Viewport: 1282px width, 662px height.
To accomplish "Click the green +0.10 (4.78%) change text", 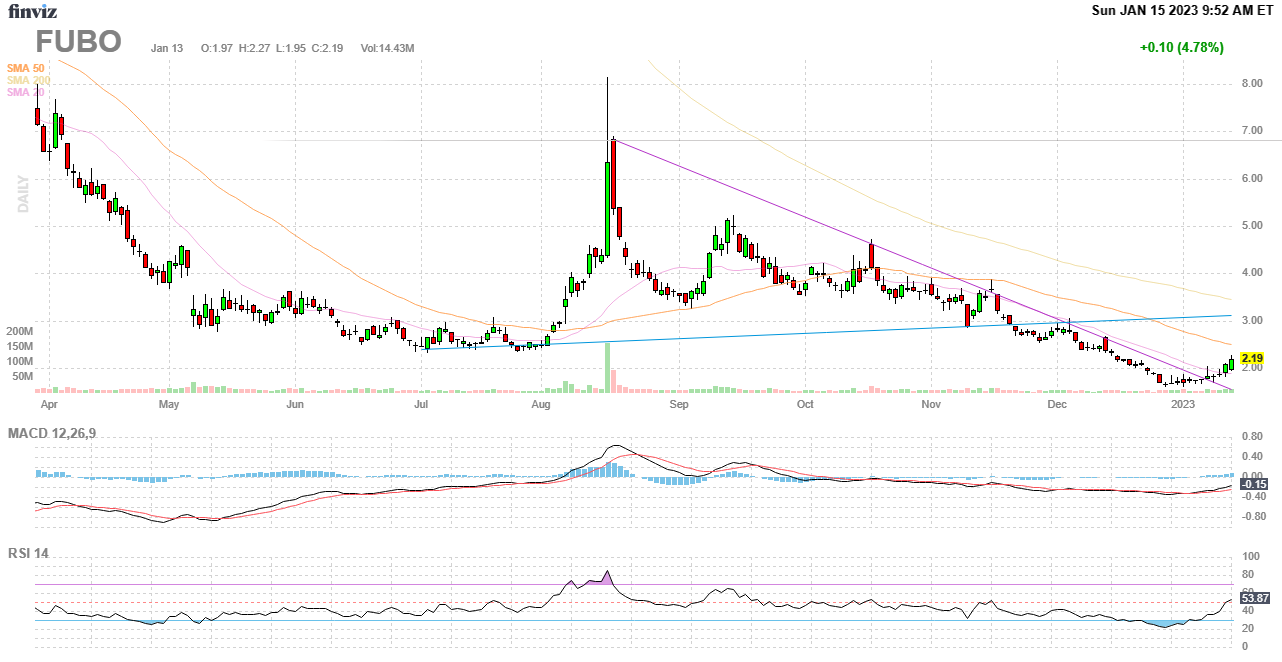I will pyautogui.click(x=1181, y=47).
